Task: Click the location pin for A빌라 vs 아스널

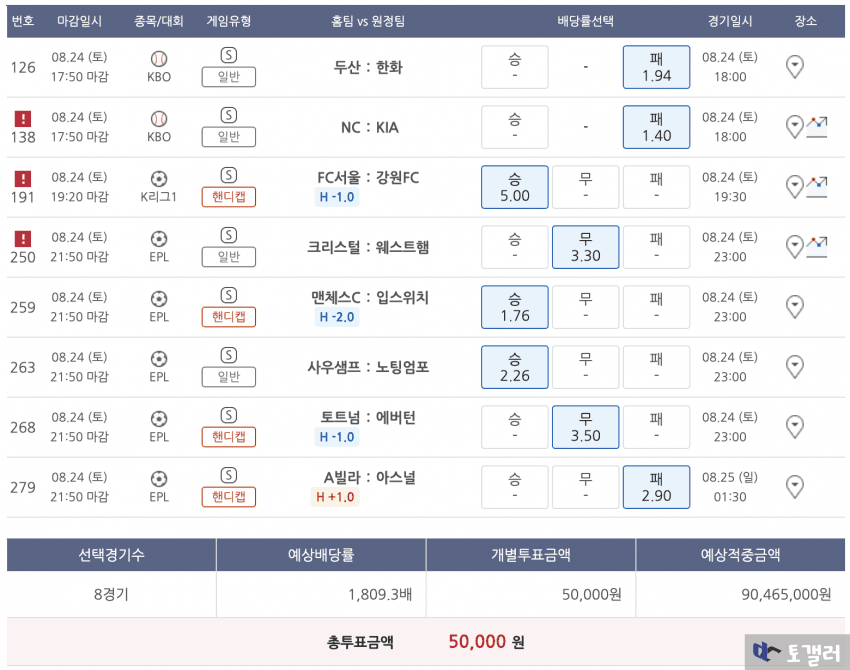Action: [x=795, y=487]
